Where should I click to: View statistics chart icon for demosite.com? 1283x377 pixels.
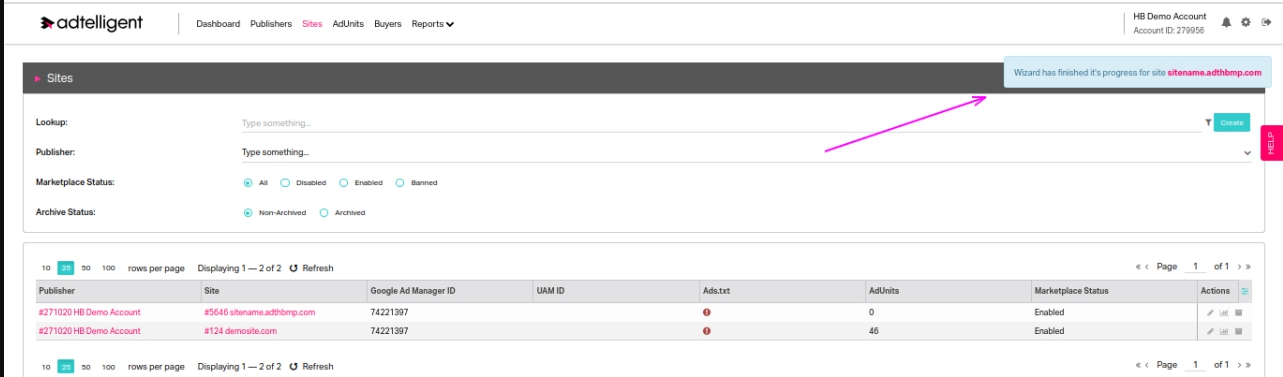pos(1224,331)
